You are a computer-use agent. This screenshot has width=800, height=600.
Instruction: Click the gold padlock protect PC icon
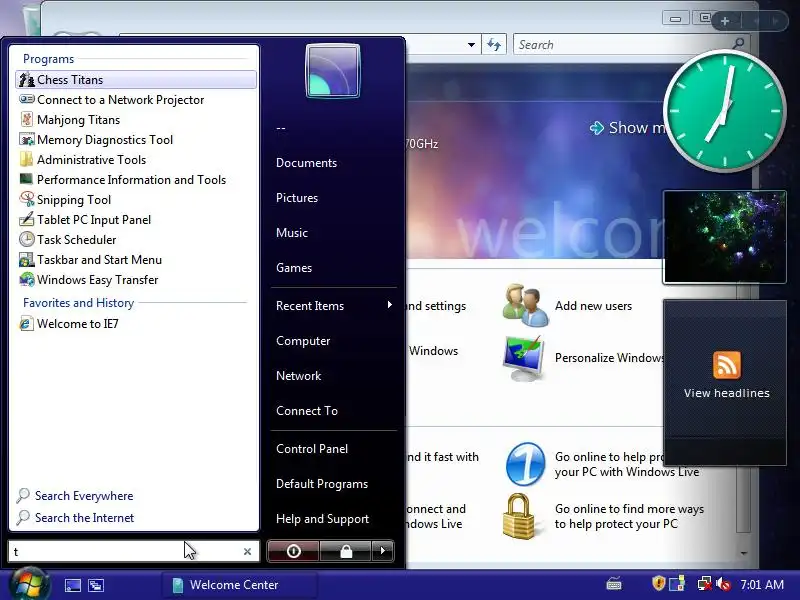point(519,516)
